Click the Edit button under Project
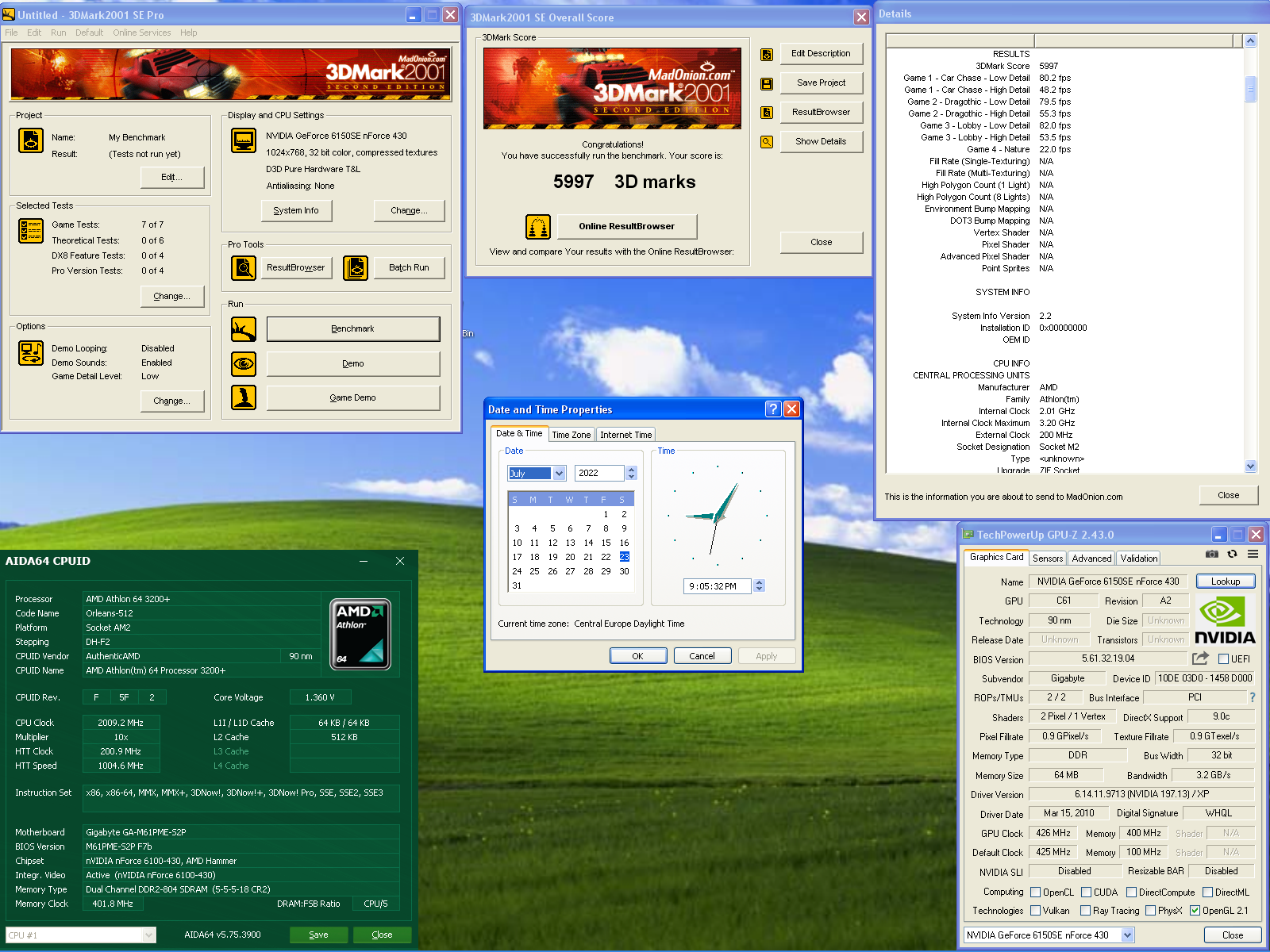The height and width of the screenshot is (952, 1270). 172,177
